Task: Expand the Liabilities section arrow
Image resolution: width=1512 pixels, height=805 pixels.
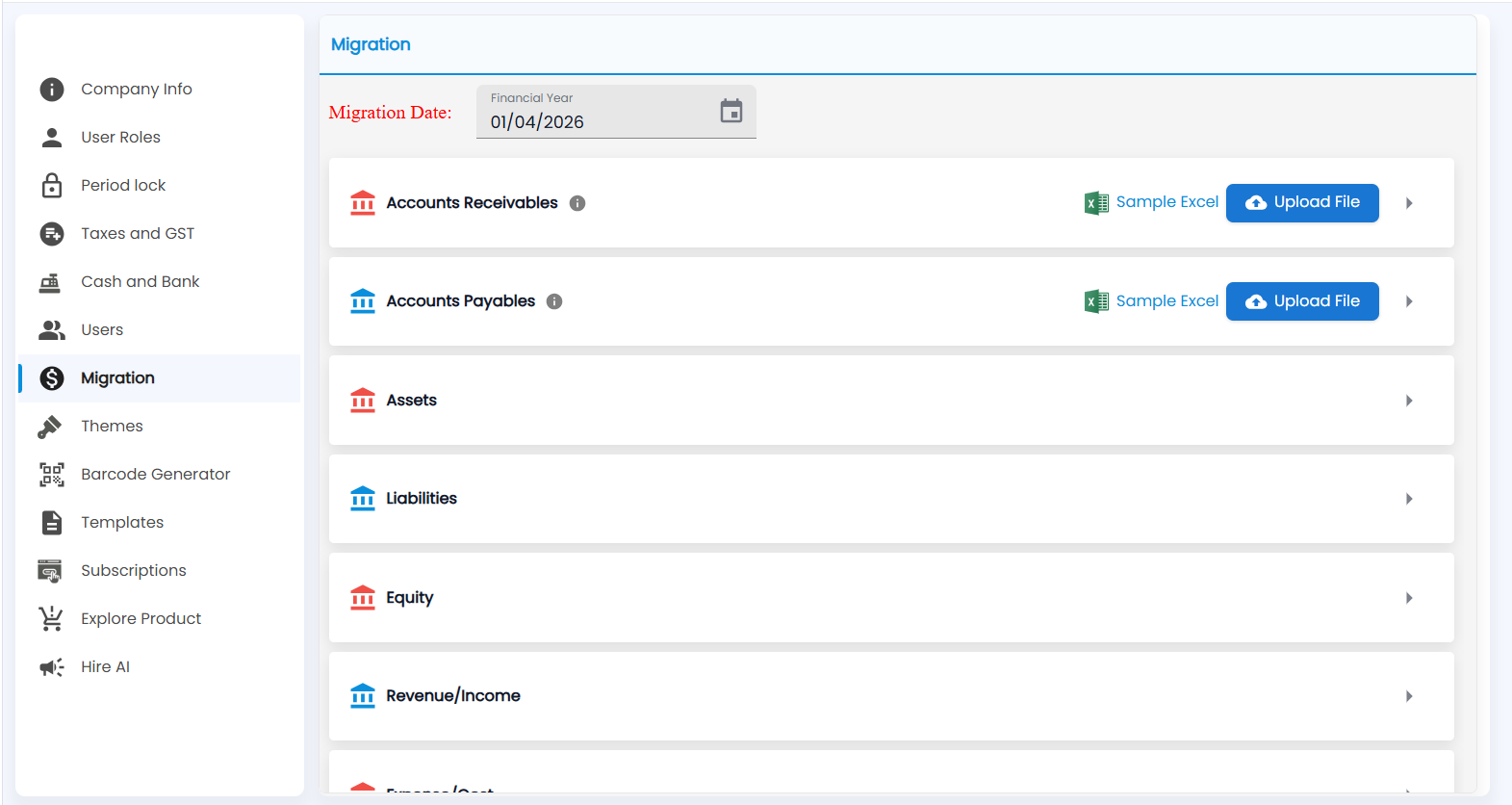Action: pos(1409,499)
